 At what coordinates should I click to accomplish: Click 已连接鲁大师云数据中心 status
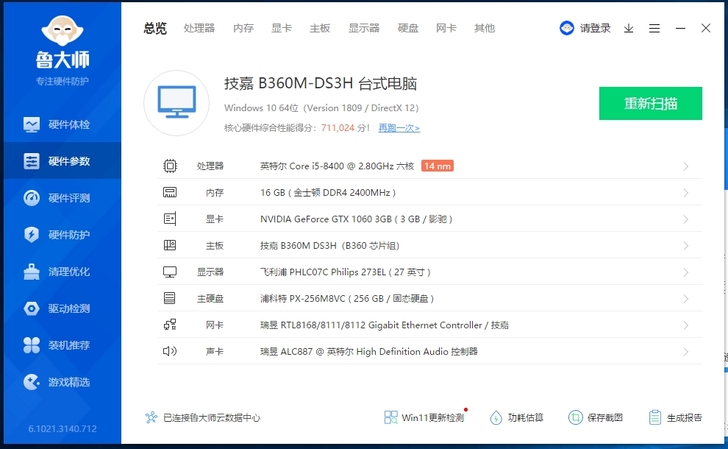pos(202,417)
